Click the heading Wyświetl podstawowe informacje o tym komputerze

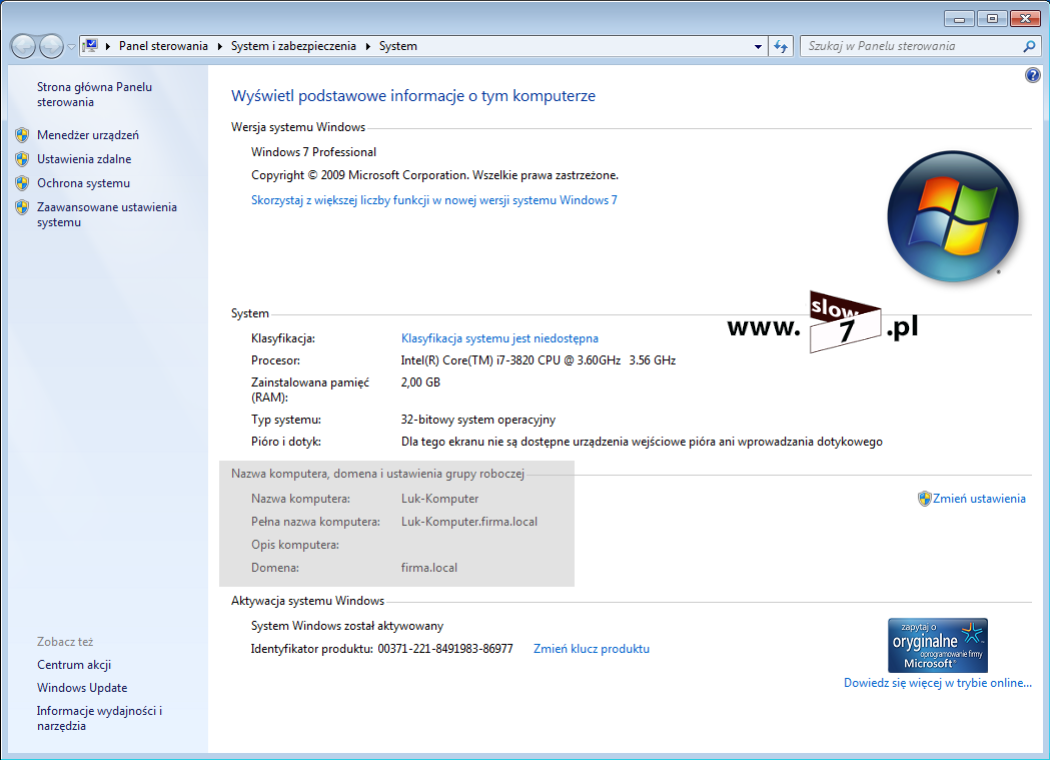point(413,96)
